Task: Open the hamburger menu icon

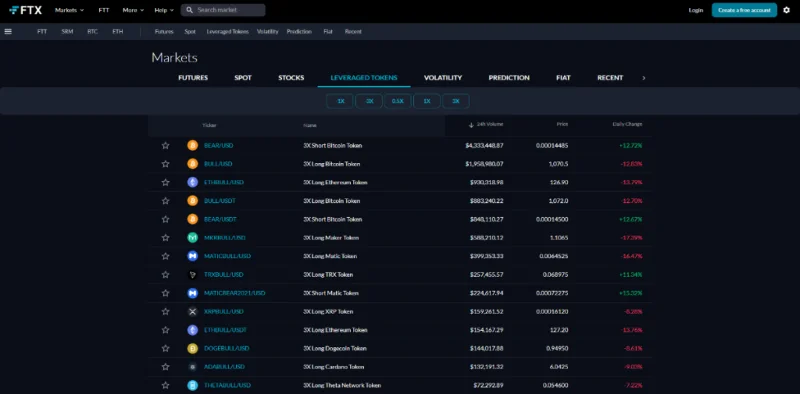Action: click(8, 31)
